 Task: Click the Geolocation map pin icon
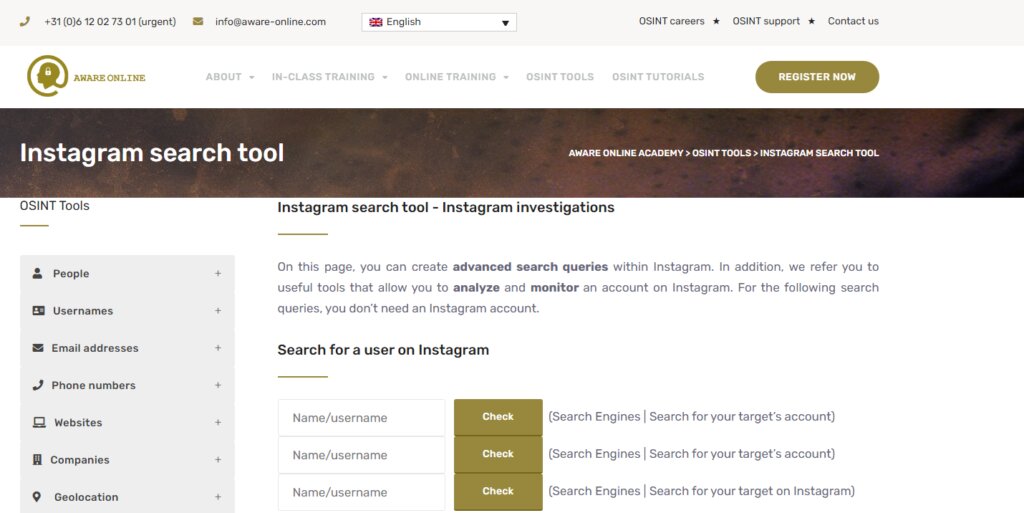click(37, 497)
